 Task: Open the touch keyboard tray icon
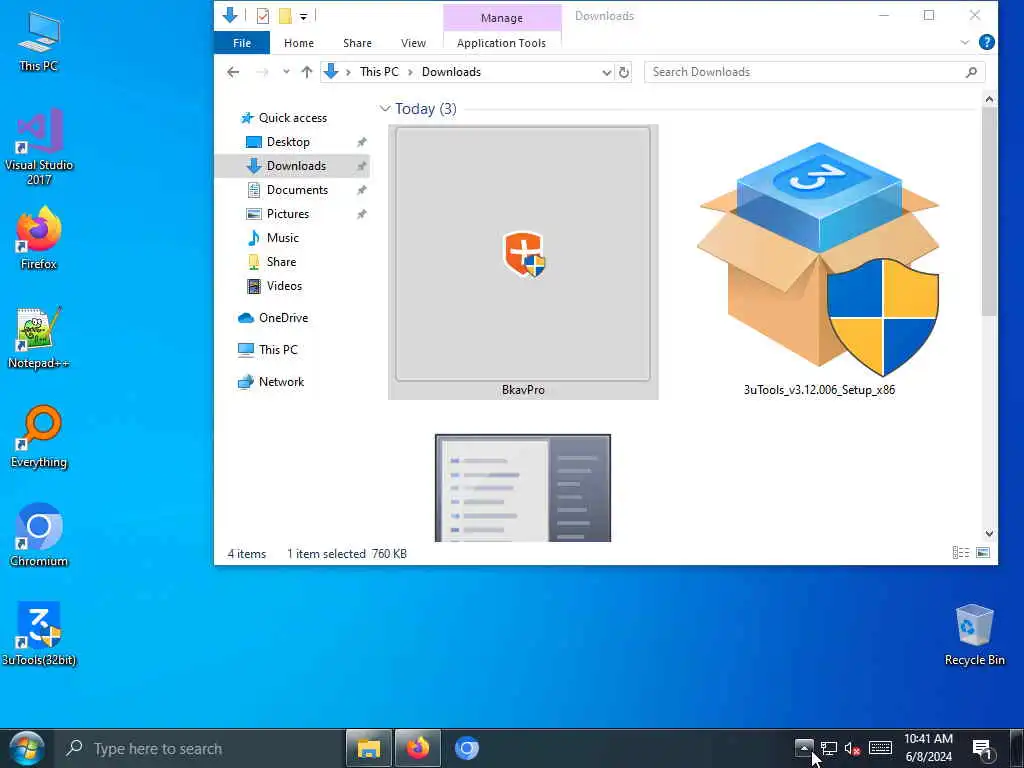[x=880, y=748]
